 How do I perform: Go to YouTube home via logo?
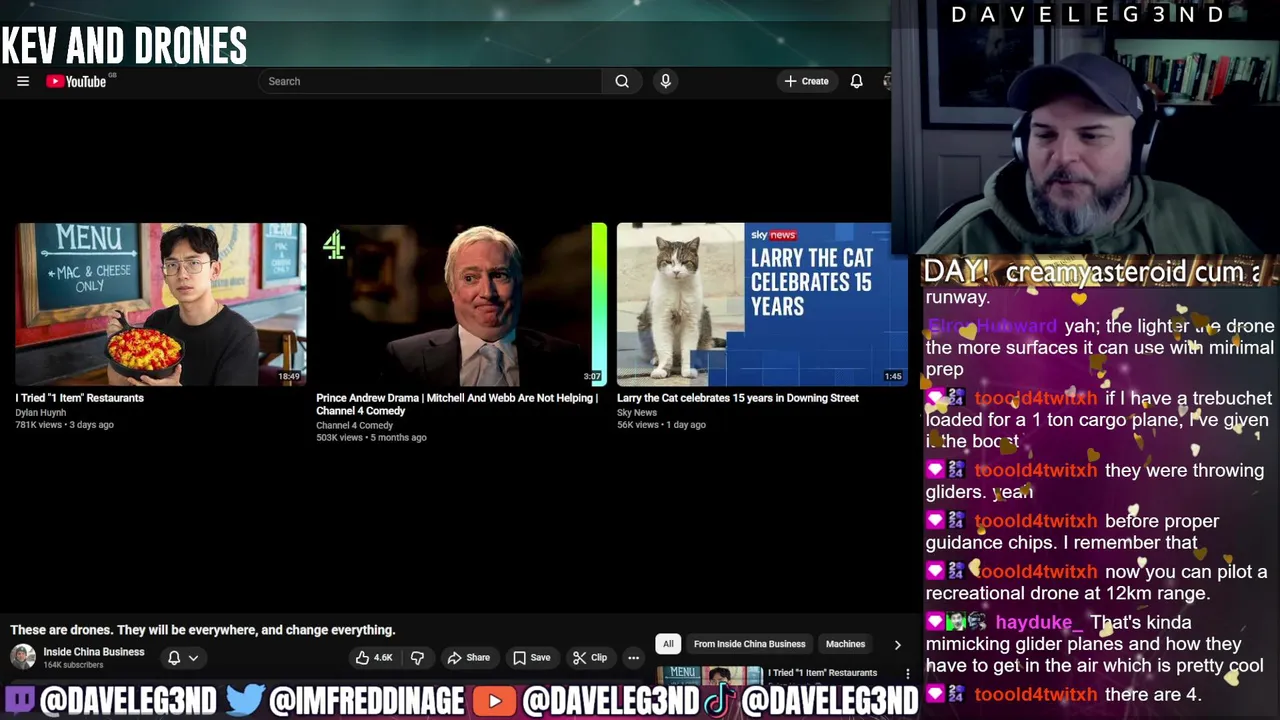click(76, 81)
